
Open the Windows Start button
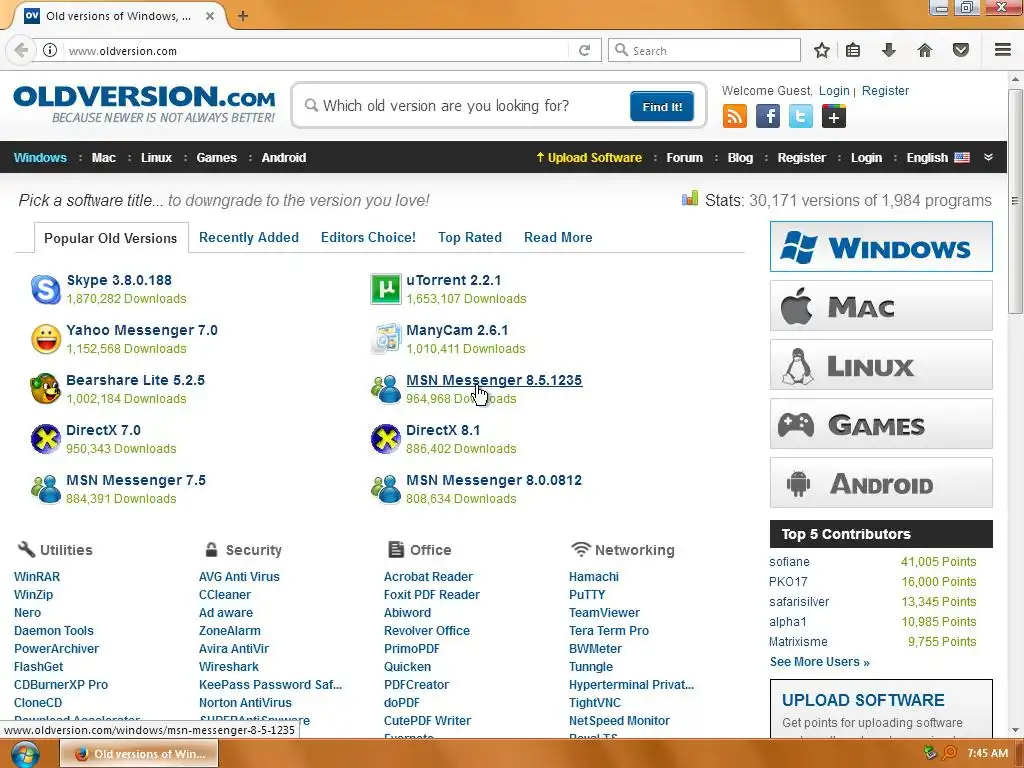(24, 754)
